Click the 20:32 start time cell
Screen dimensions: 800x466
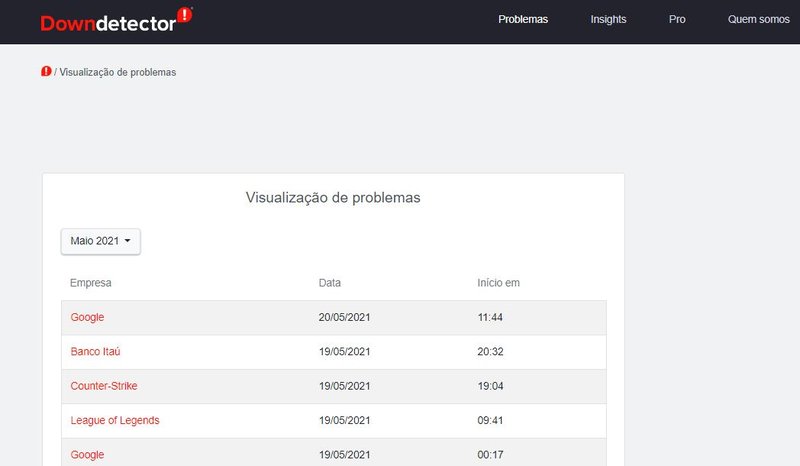(x=490, y=351)
